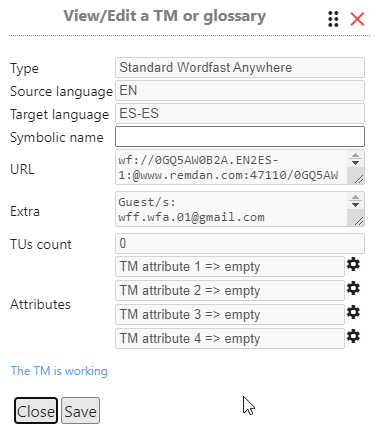Focus the Symbolic name input field
This screenshot has height=431, width=384.
point(240,136)
